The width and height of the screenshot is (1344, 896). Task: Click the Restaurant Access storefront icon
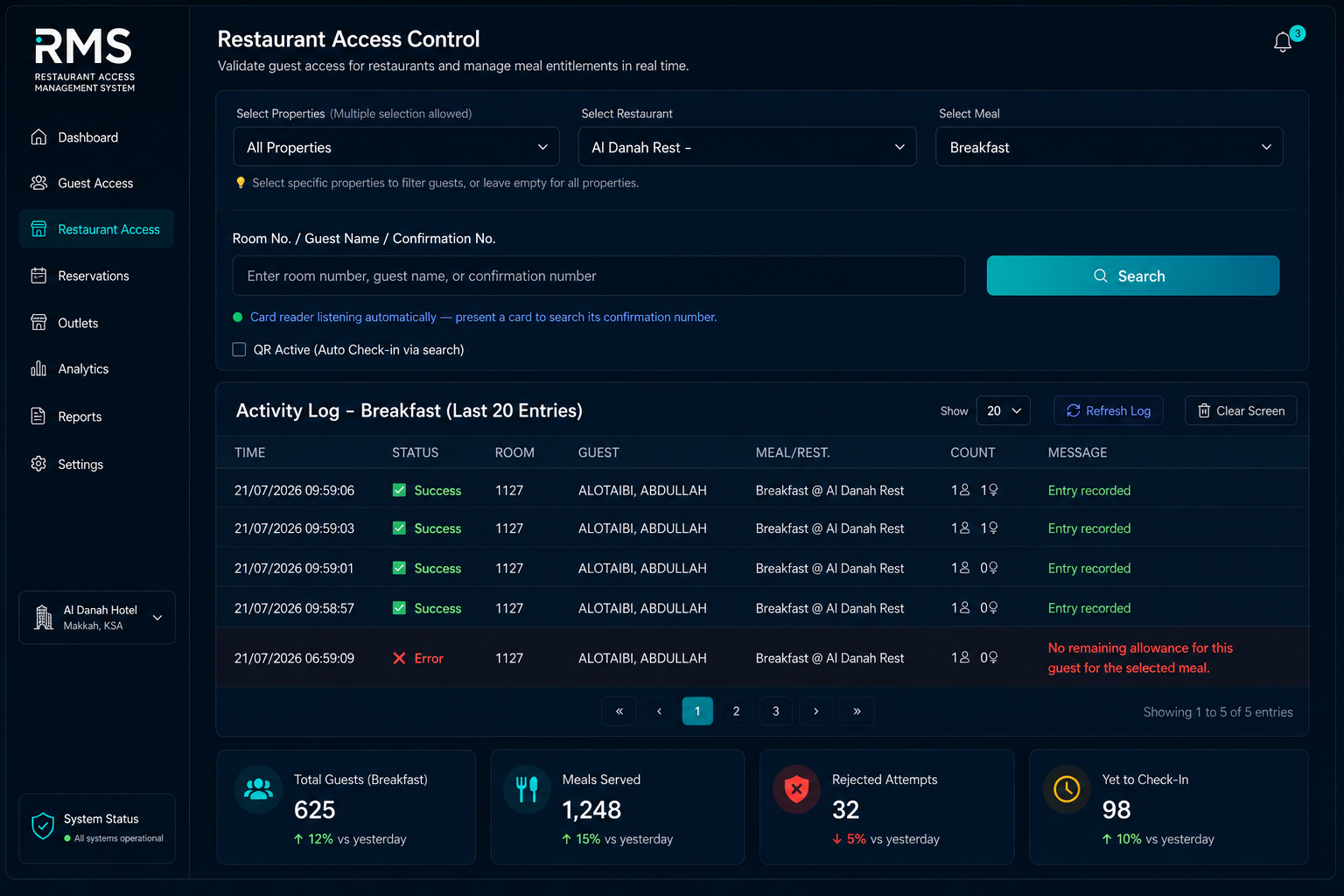click(38, 229)
